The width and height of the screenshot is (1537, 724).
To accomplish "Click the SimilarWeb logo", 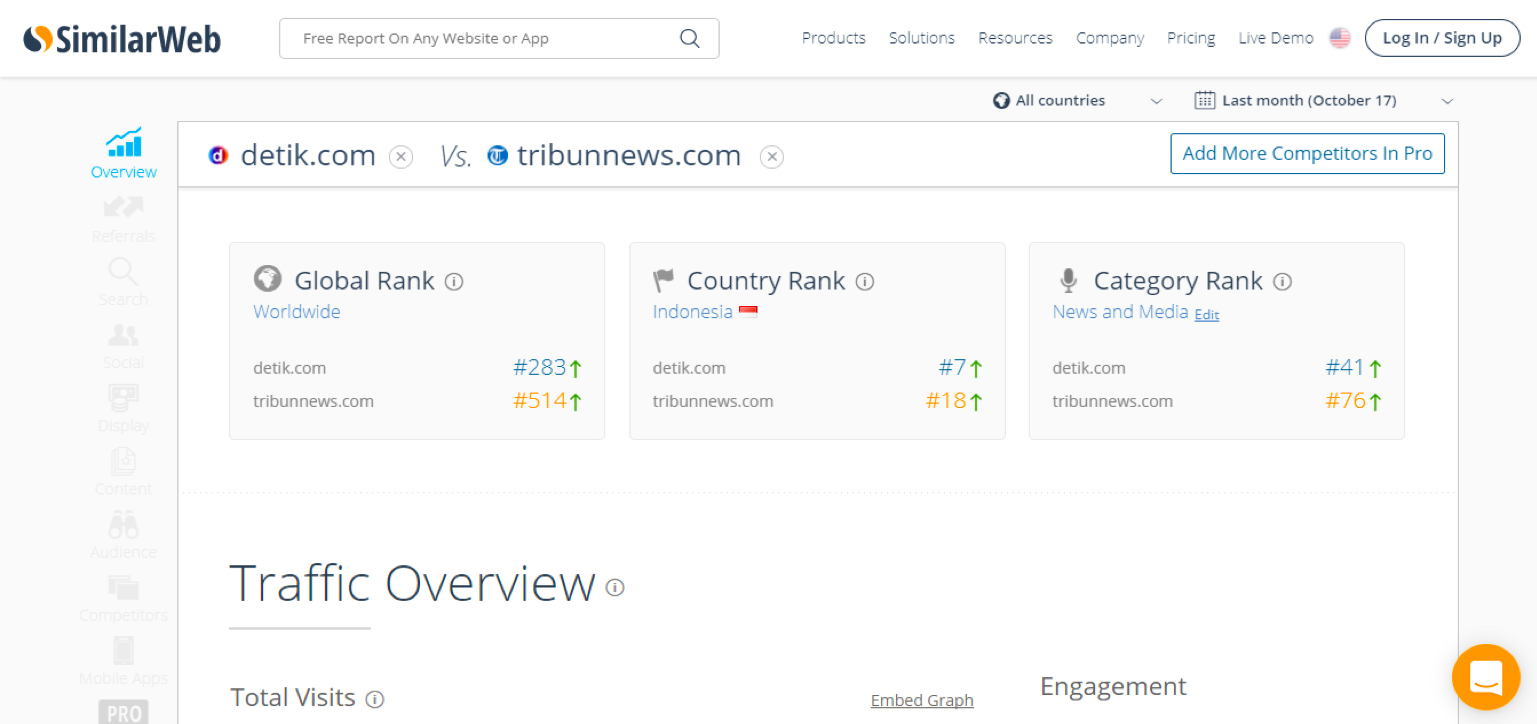I will (x=122, y=39).
